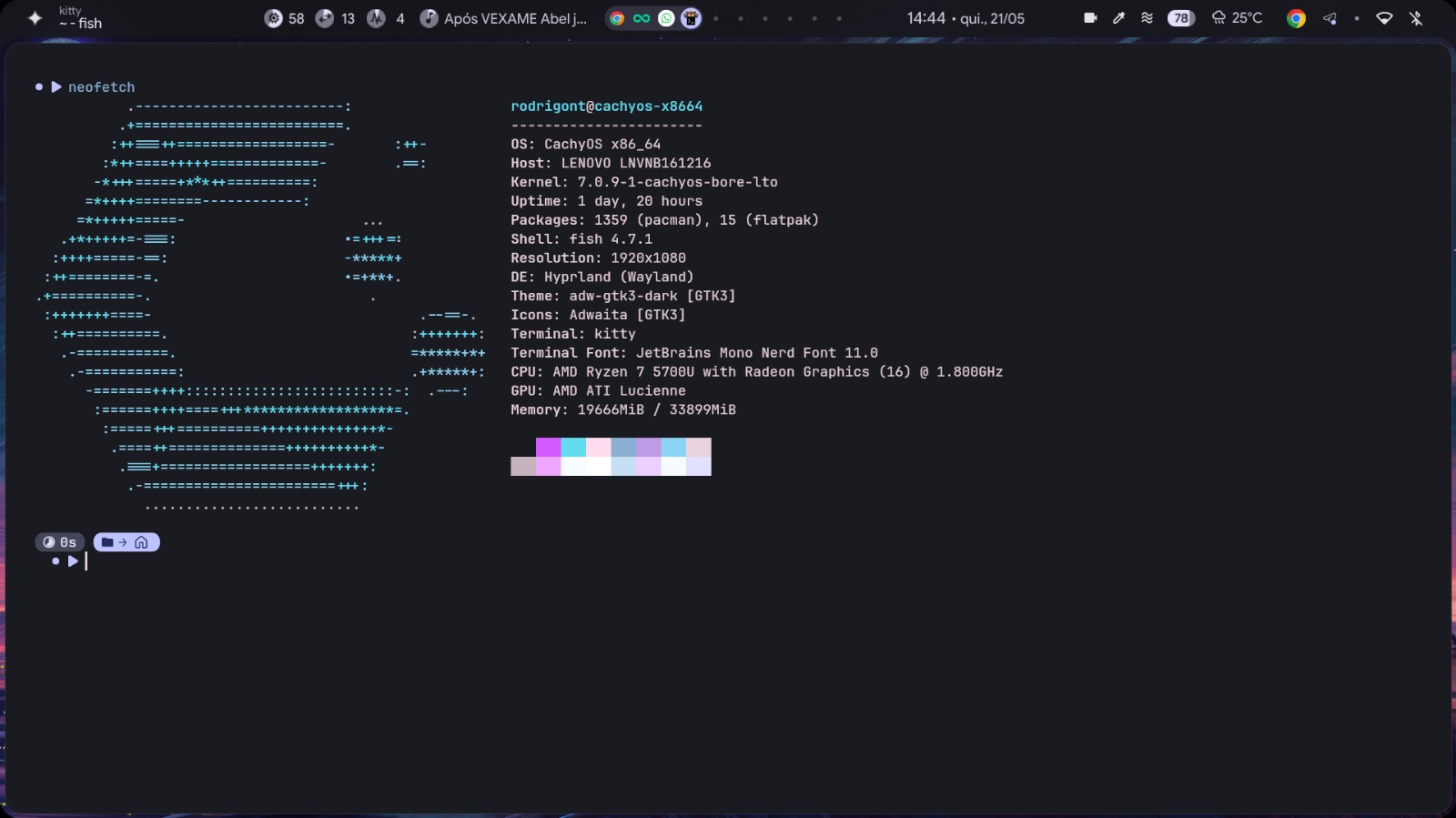Click the play arrow beside the neofetch command
The image size is (1456, 818).
[x=56, y=87]
